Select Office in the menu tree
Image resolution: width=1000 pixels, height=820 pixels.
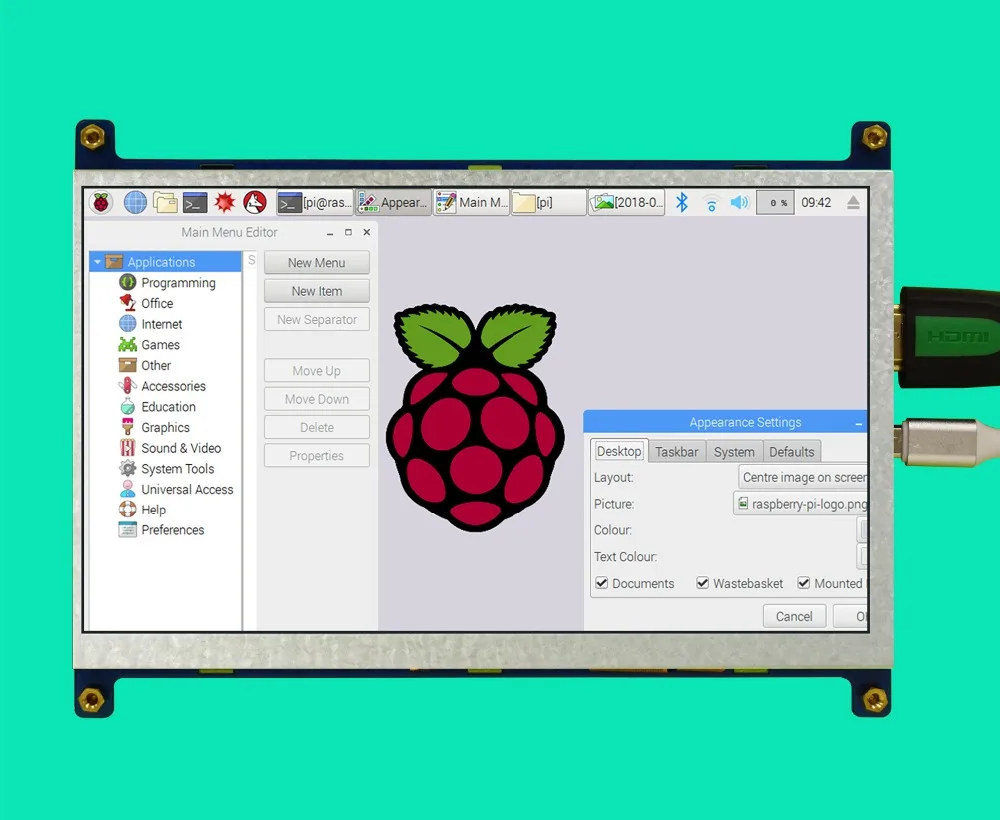157,304
